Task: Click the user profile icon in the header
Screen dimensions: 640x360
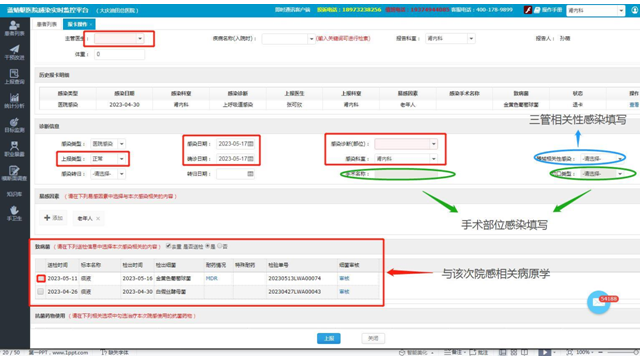Action: 635,10
